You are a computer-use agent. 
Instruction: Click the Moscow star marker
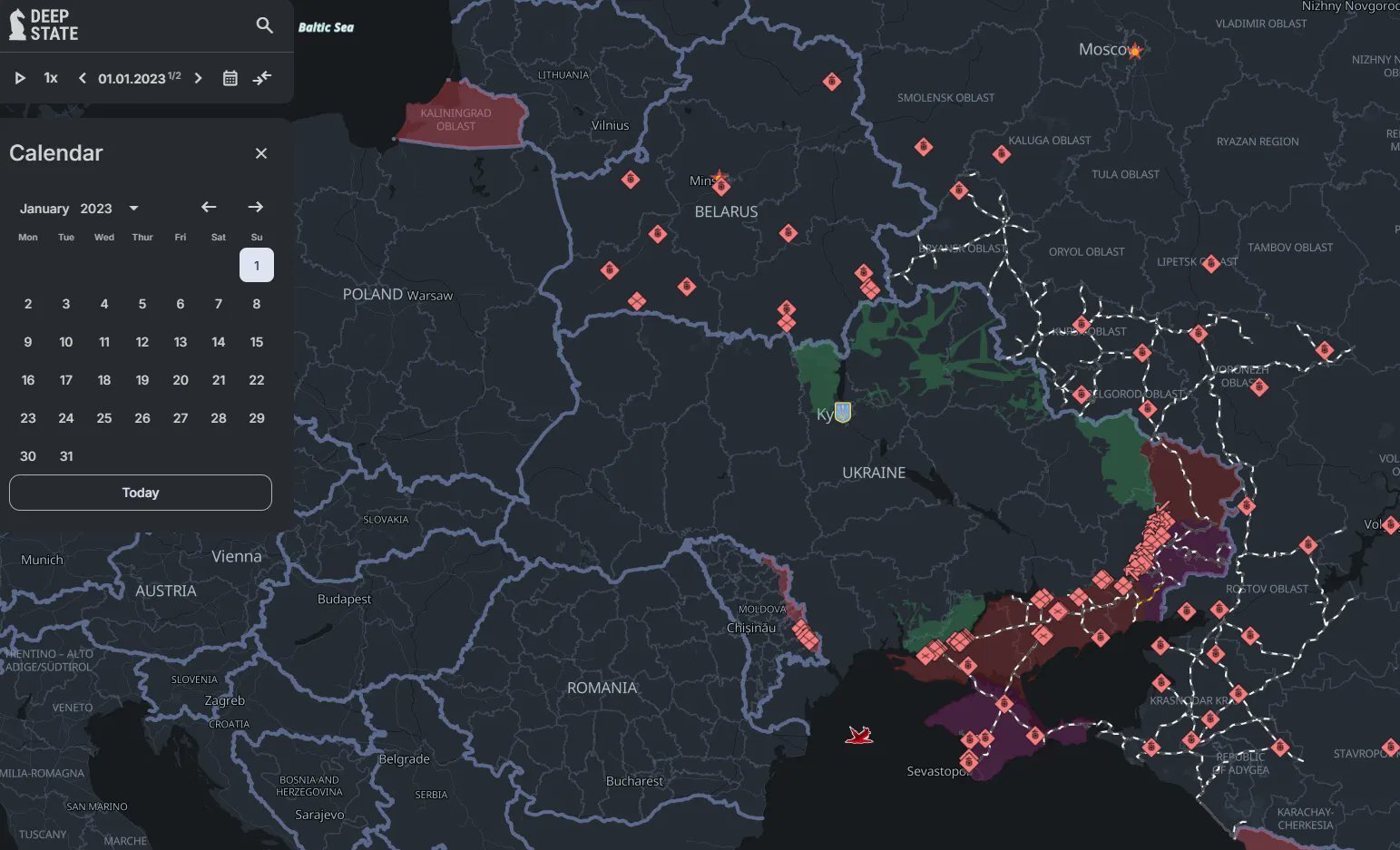pyautogui.click(x=1134, y=51)
